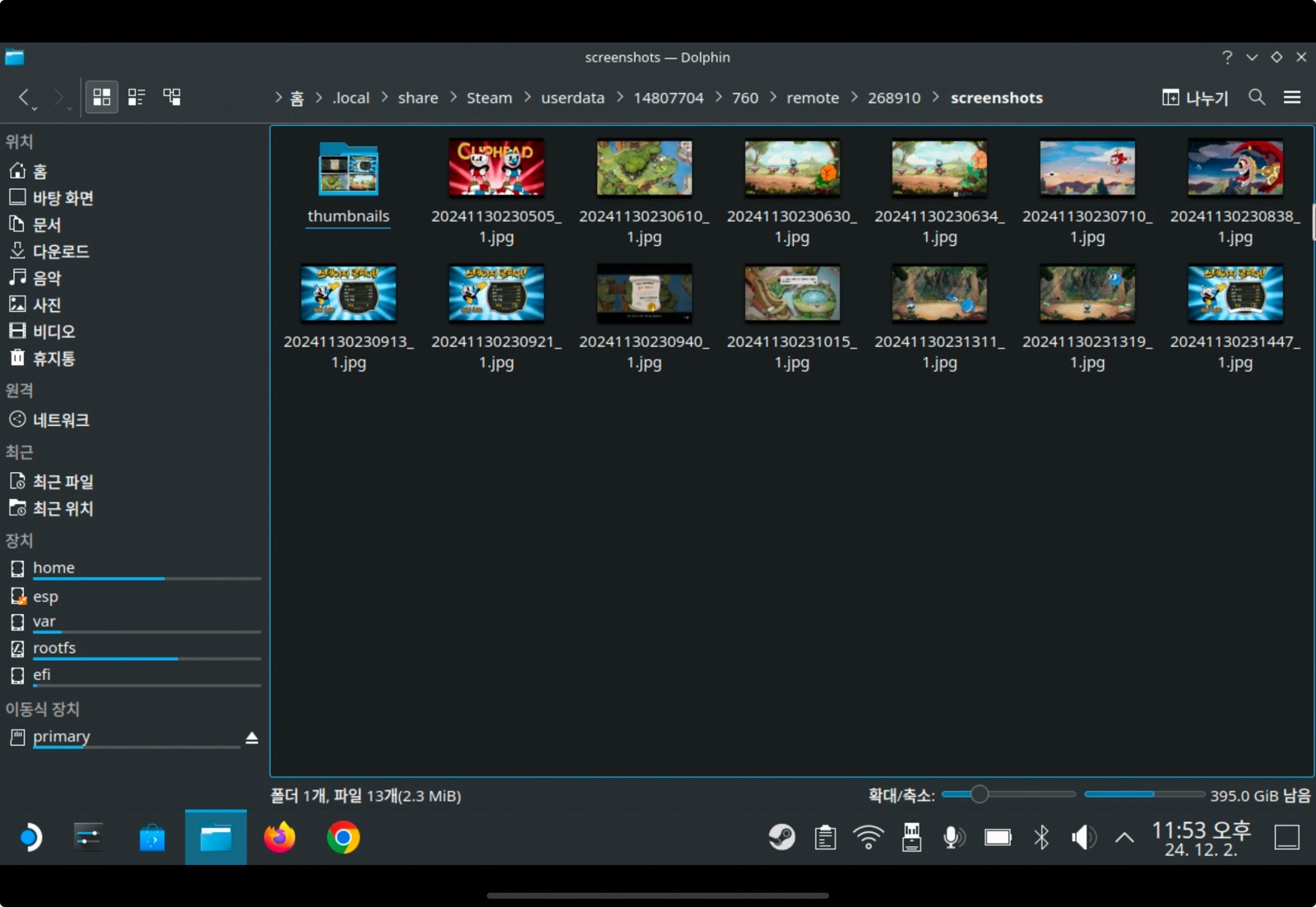The width and height of the screenshot is (1316, 907).
Task: Open volume speaker tray icon
Action: [x=1083, y=837]
